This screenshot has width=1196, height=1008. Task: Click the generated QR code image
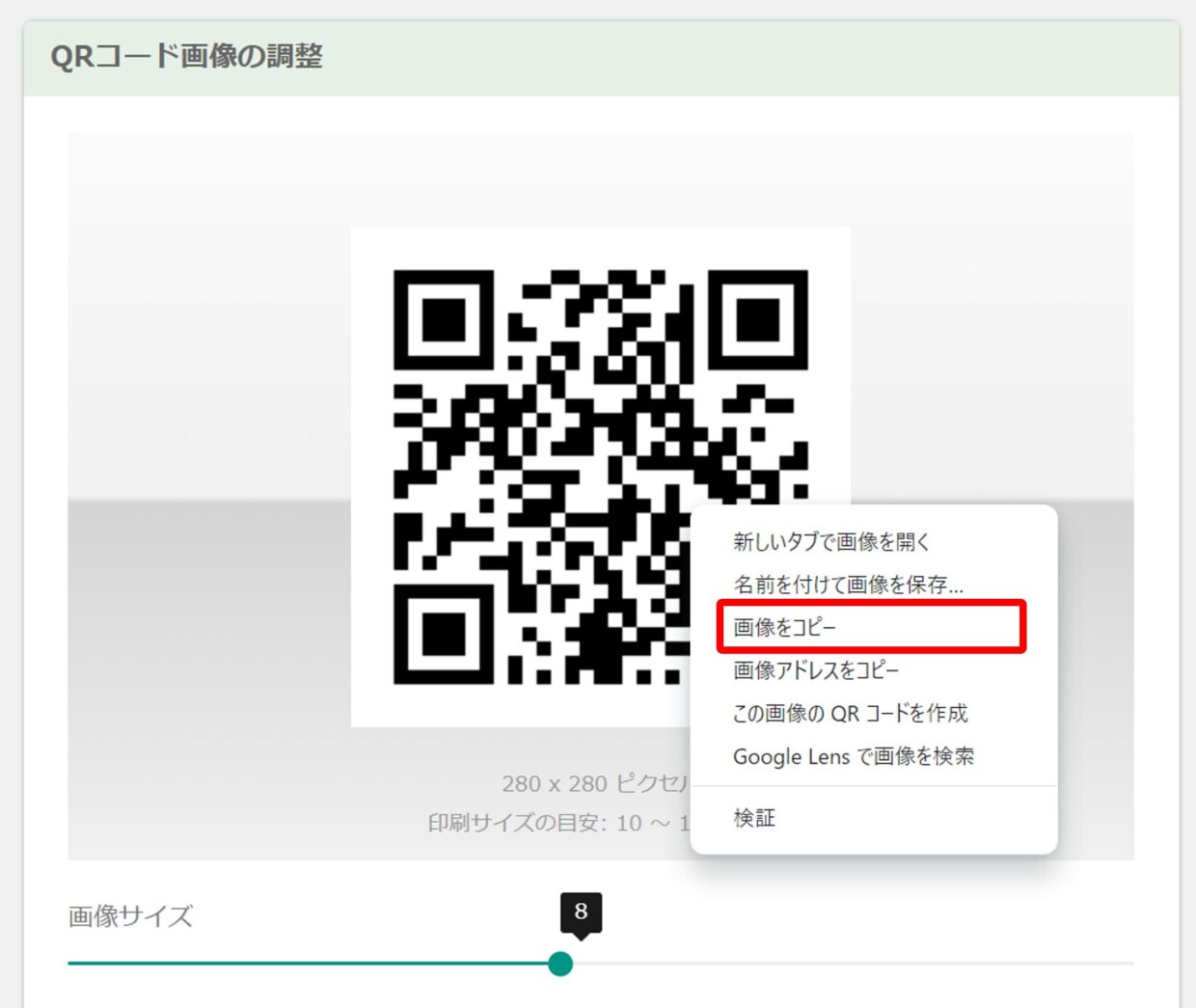600,477
